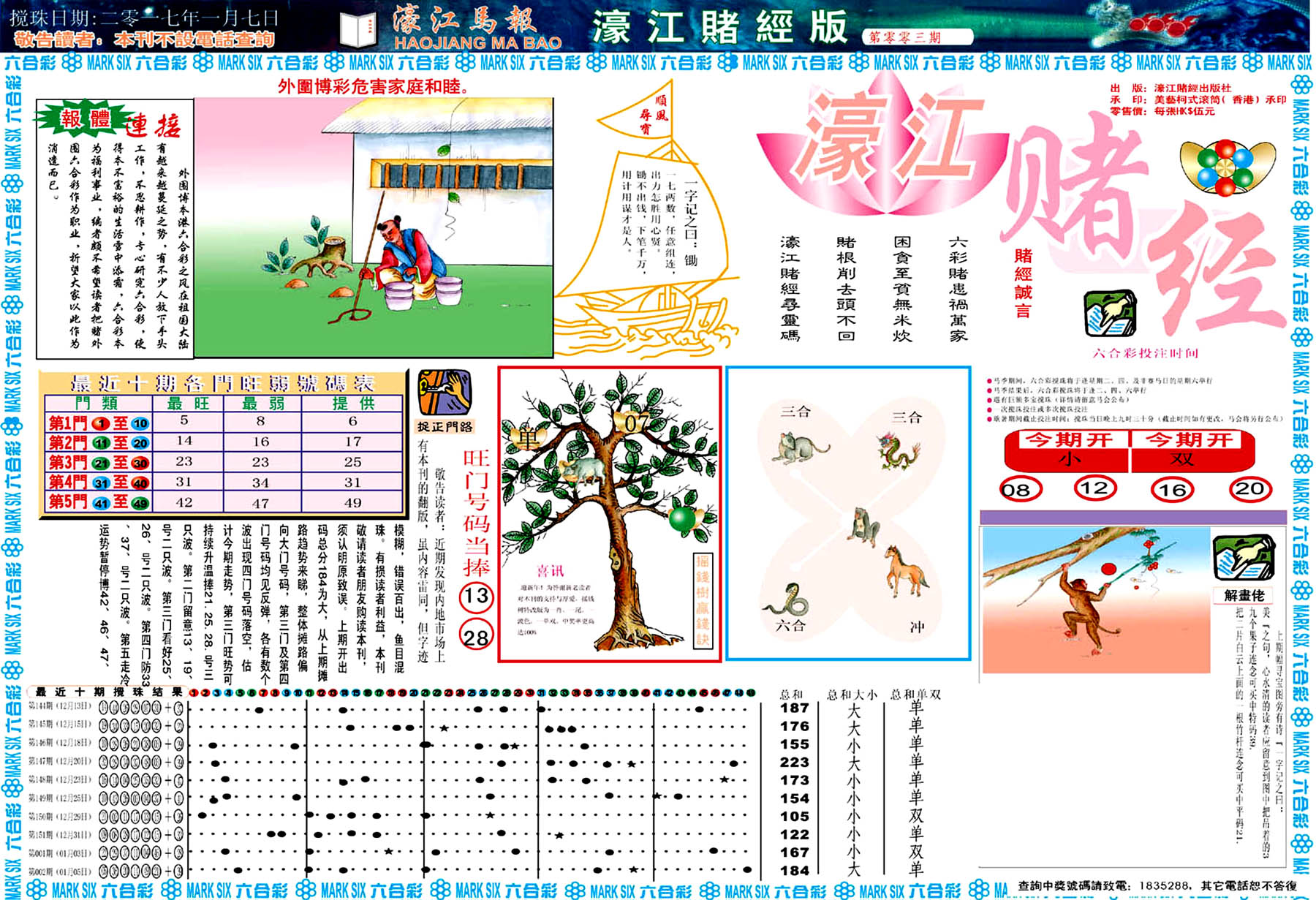Click the 查詢中獎號碼請致電 1835288 footer line
Screen dimensions: 1316x900
1157,885
